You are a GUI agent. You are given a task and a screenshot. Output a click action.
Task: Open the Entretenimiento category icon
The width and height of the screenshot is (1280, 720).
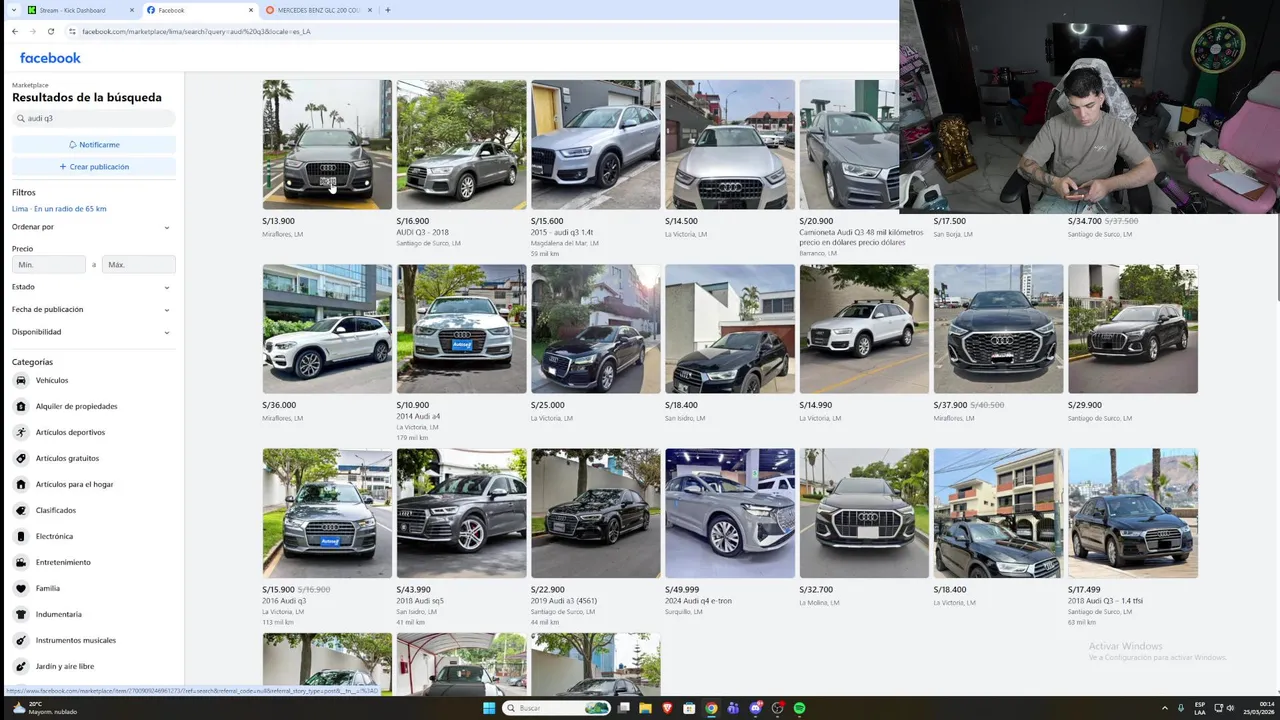[21, 562]
